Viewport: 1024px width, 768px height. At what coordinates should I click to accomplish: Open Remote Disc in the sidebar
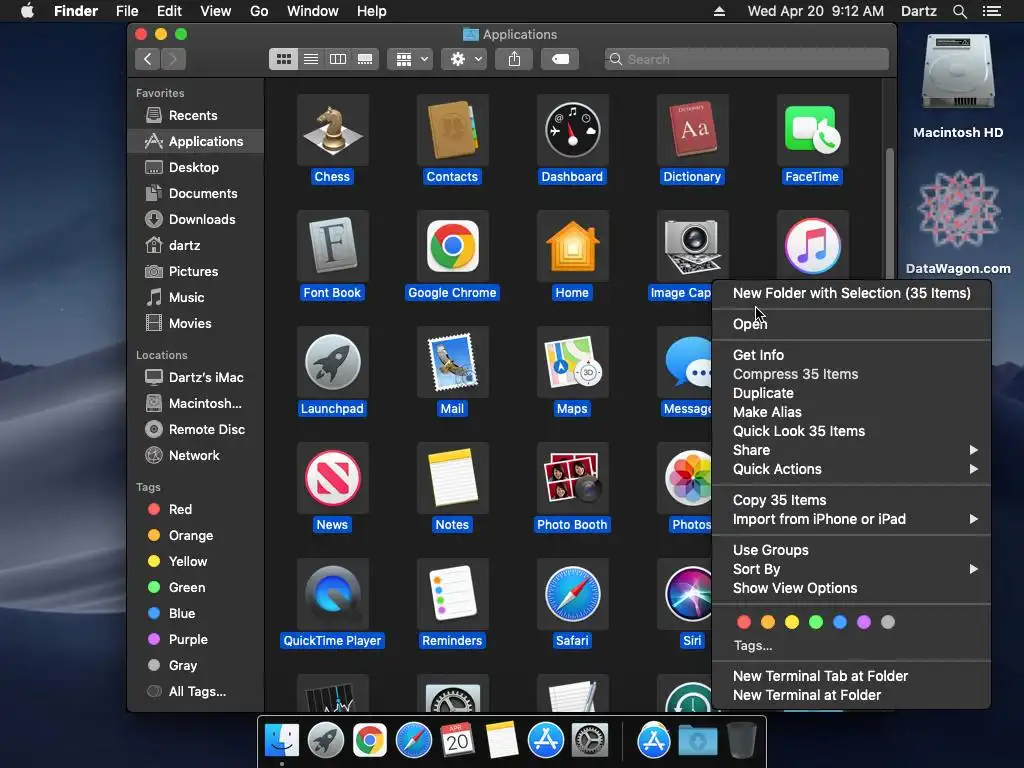pos(196,430)
